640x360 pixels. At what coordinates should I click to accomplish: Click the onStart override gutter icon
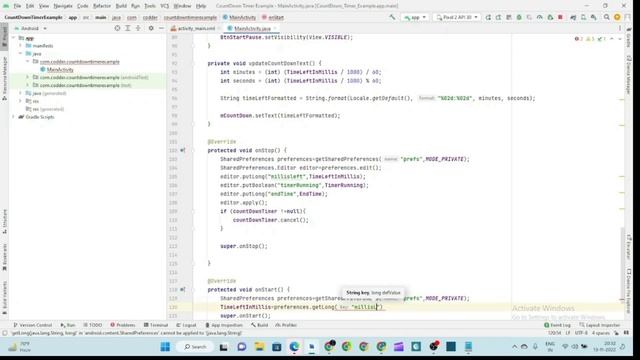(182, 289)
